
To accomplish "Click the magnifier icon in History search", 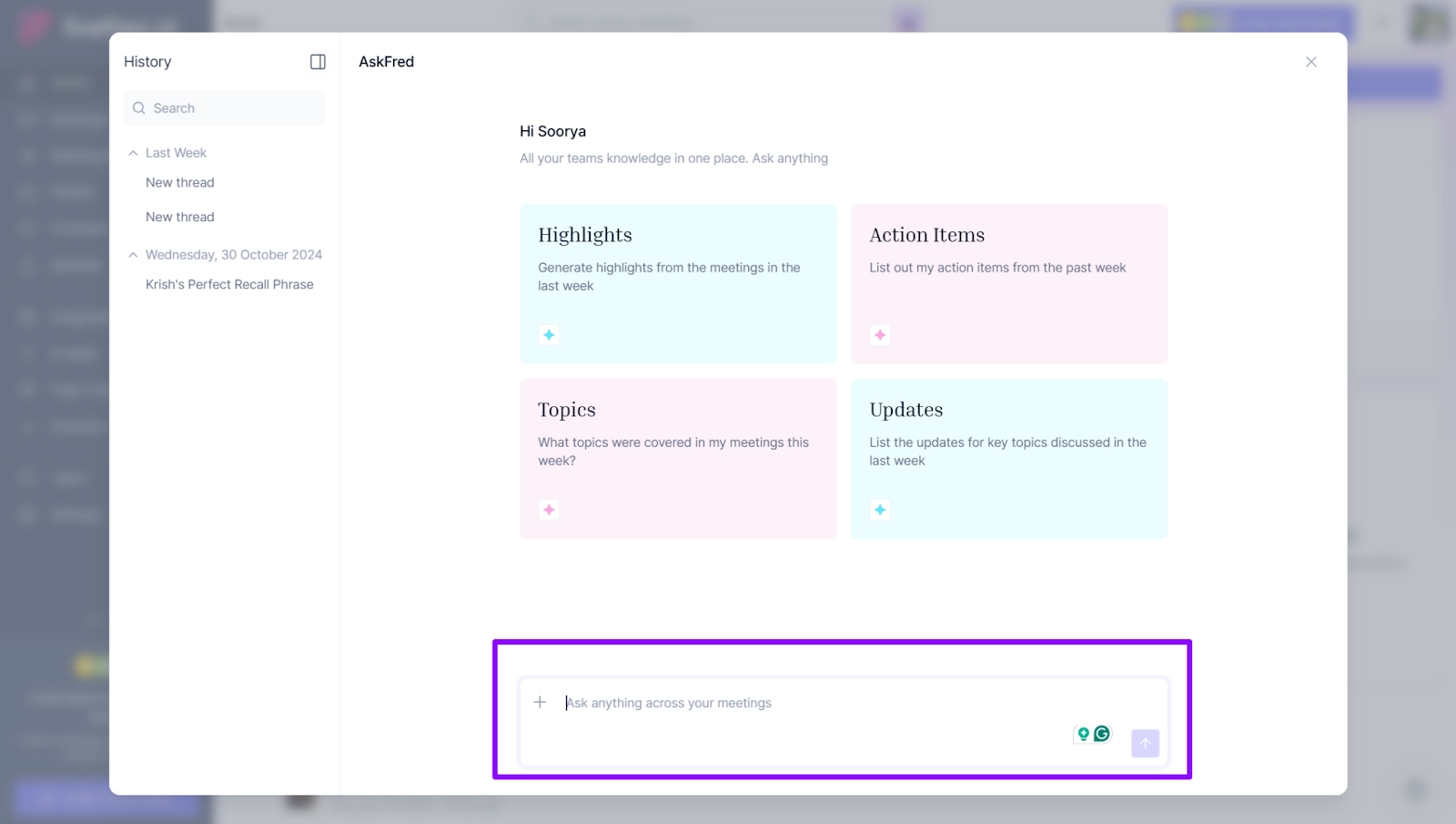I will [x=139, y=108].
